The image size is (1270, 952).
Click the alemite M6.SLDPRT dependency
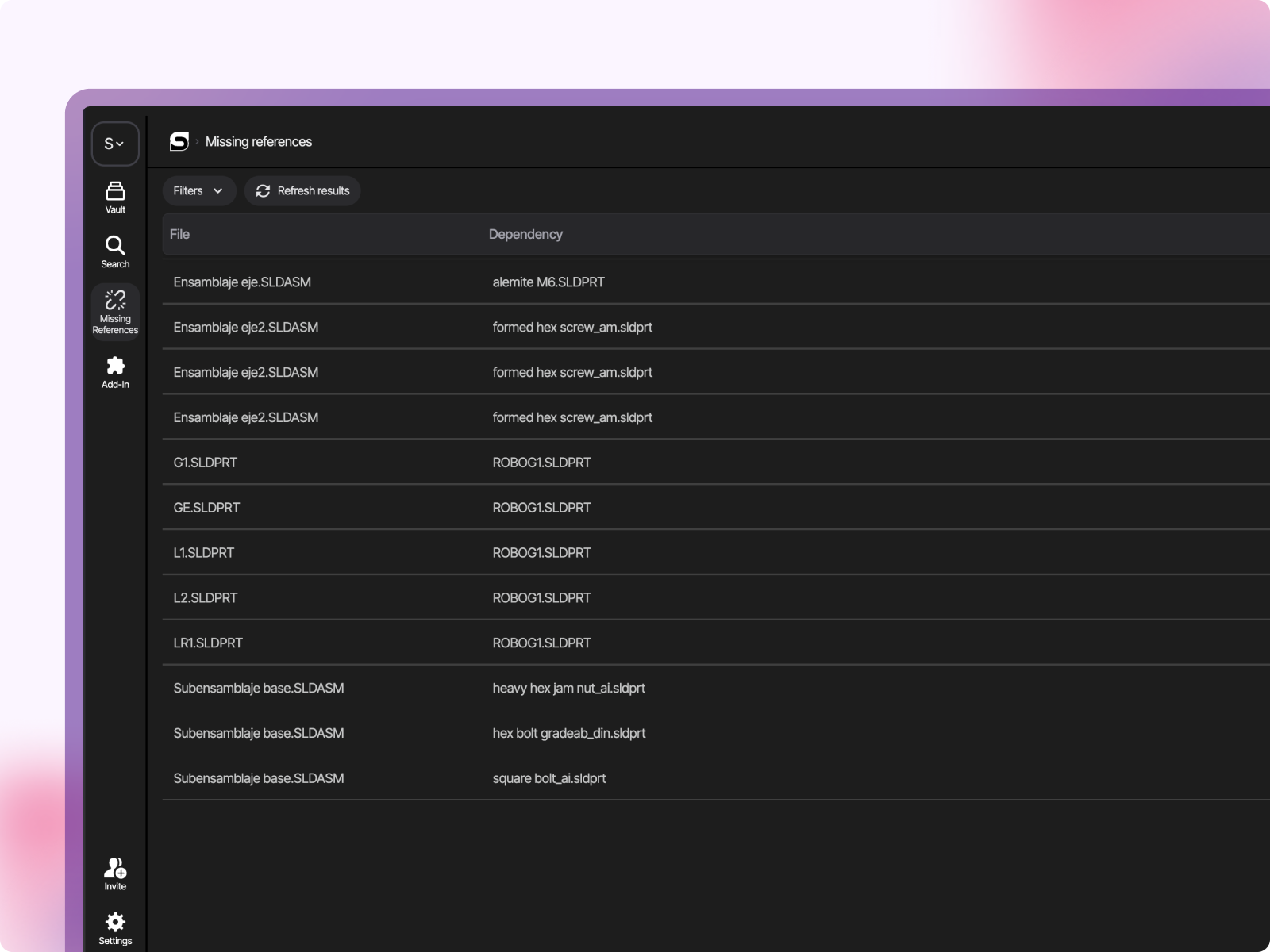click(548, 282)
